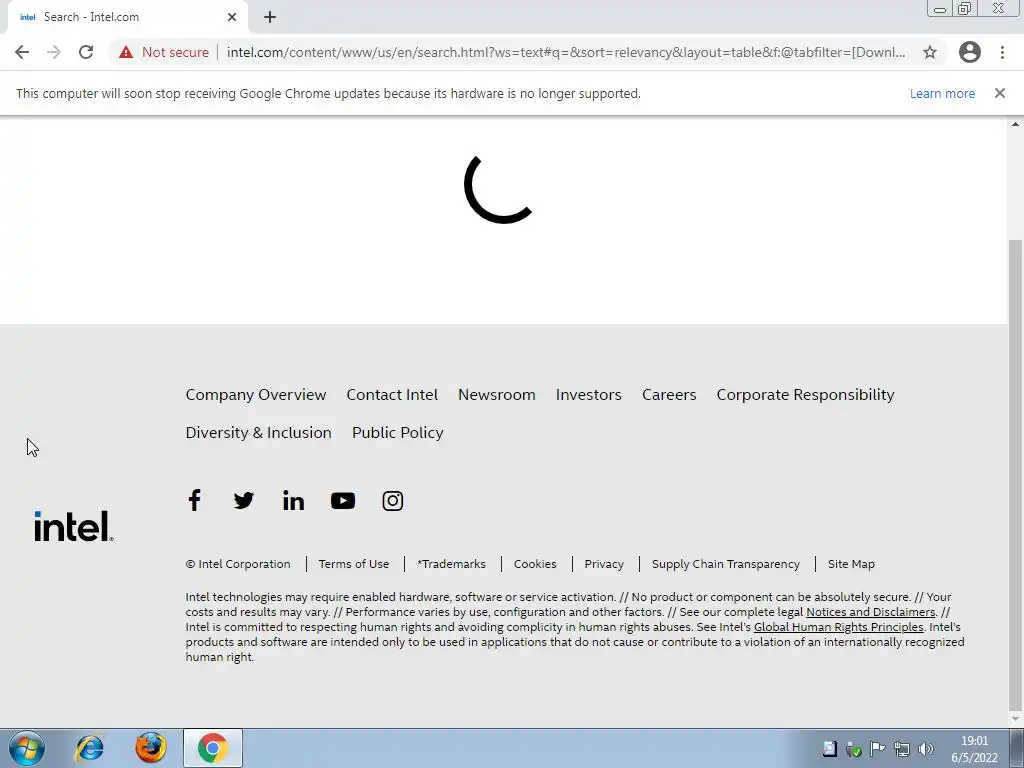Click the © Intel Corporation link
The height and width of the screenshot is (768, 1024).
[238, 564]
